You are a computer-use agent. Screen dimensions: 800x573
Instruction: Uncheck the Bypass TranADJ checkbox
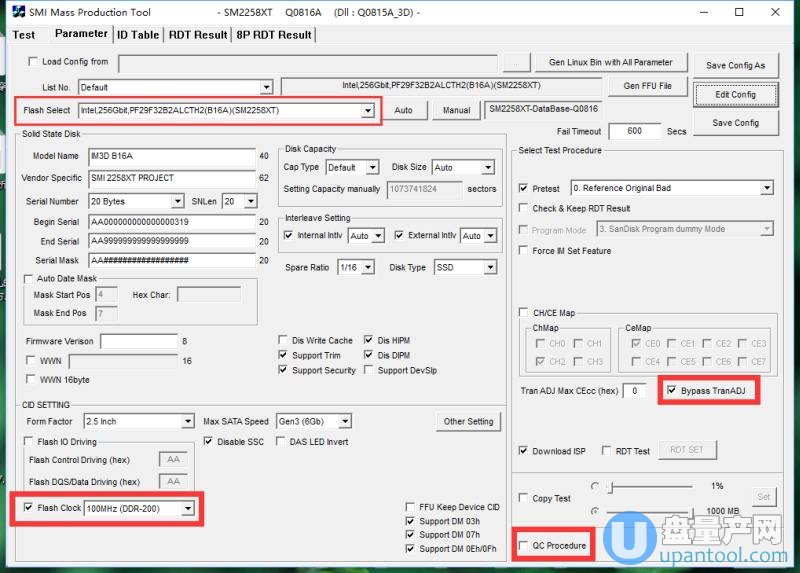[672, 390]
